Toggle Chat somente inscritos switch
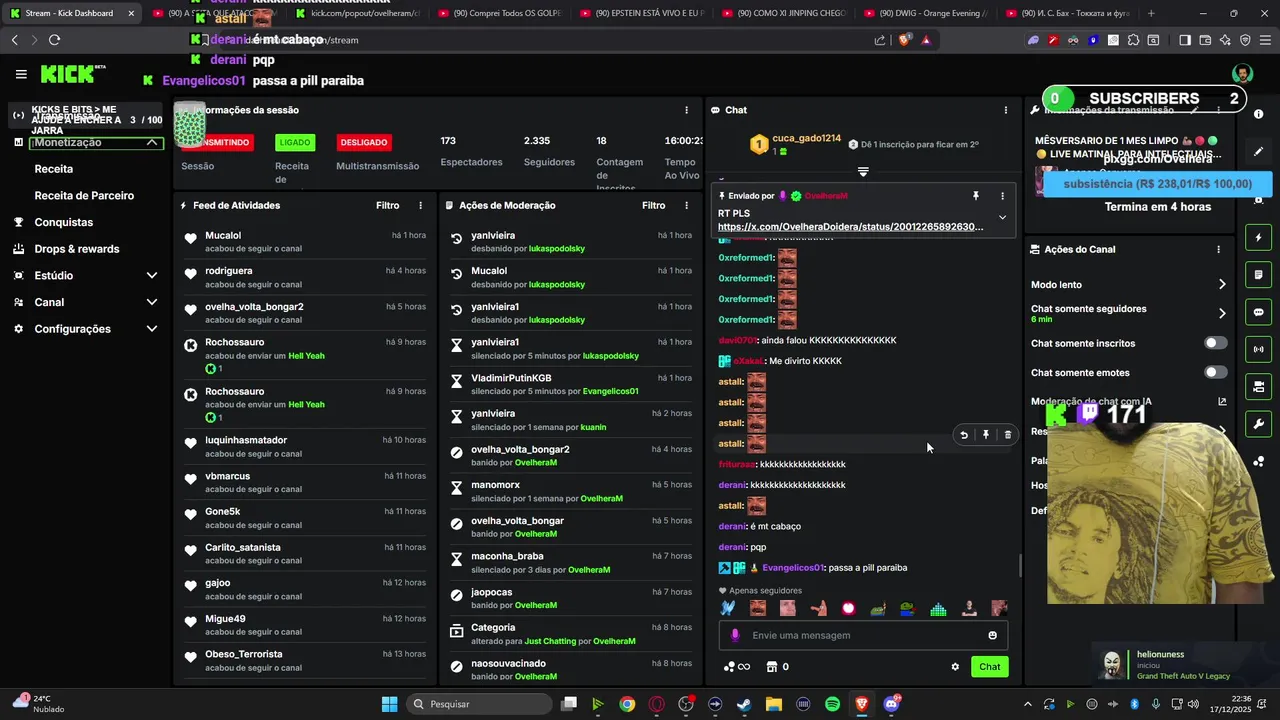 click(x=1215, y=343)
